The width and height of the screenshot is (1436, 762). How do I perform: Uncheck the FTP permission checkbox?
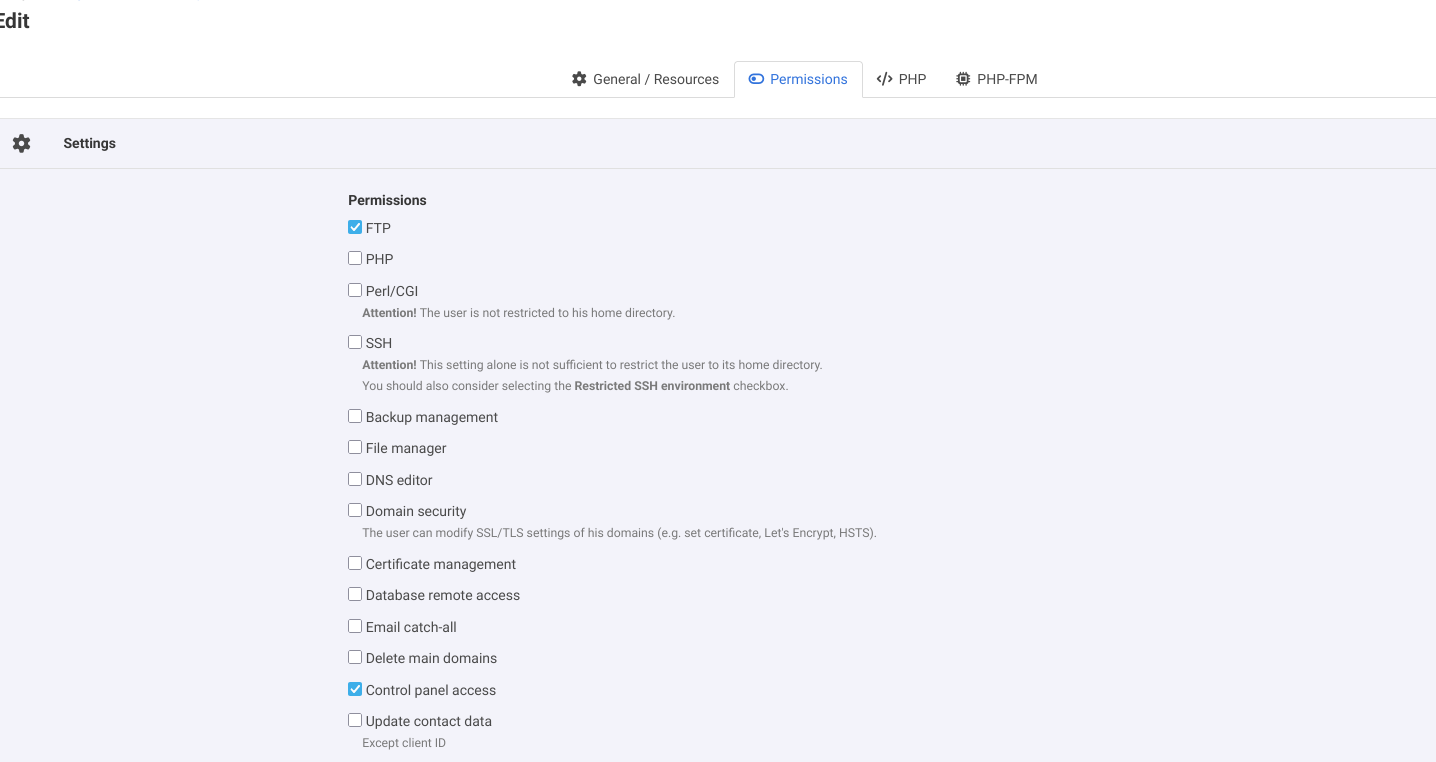pyautogui.click(x=355, y=227)
